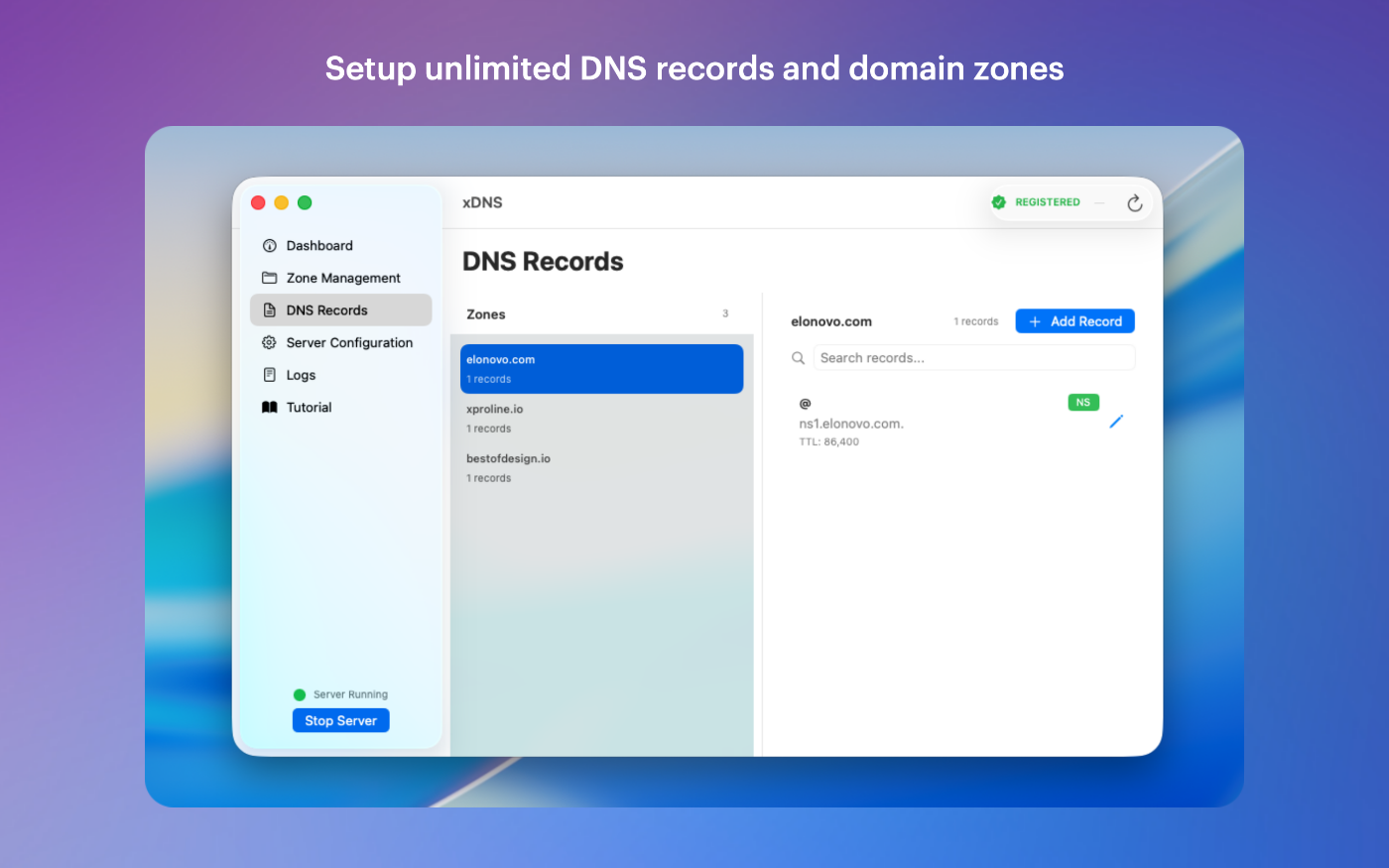Click the green registered checkmark badge icon
The width and height of the screenshot is (1389, 868).
[x=999, y=202]
